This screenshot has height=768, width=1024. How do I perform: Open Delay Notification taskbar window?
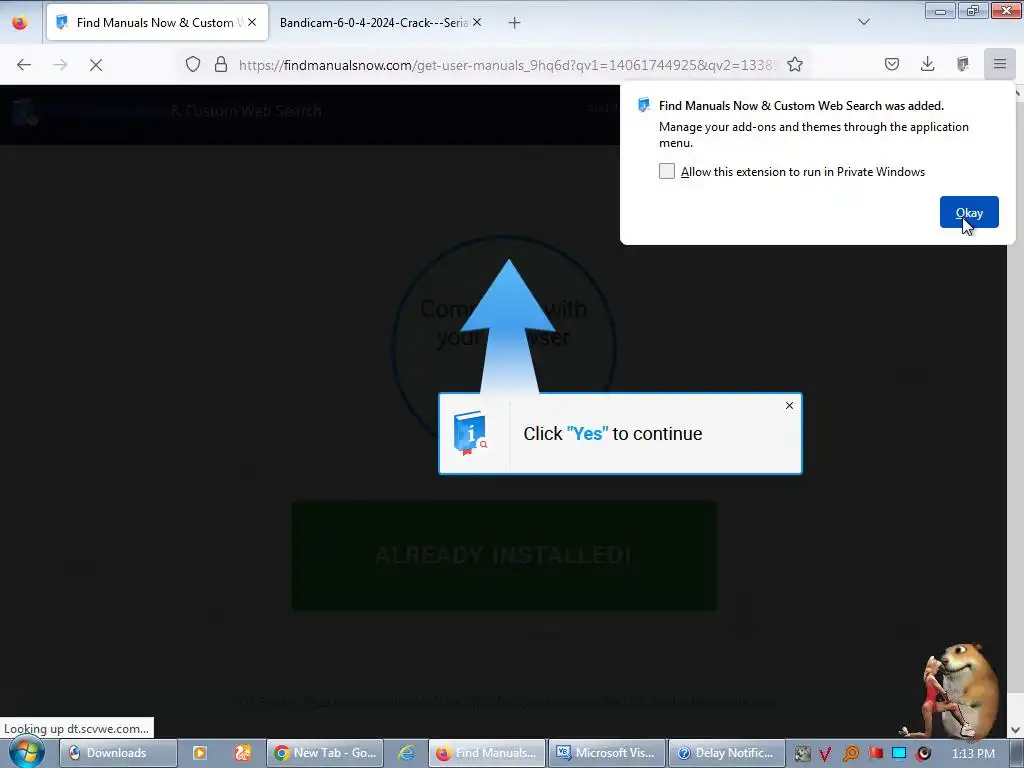point(727,753)
